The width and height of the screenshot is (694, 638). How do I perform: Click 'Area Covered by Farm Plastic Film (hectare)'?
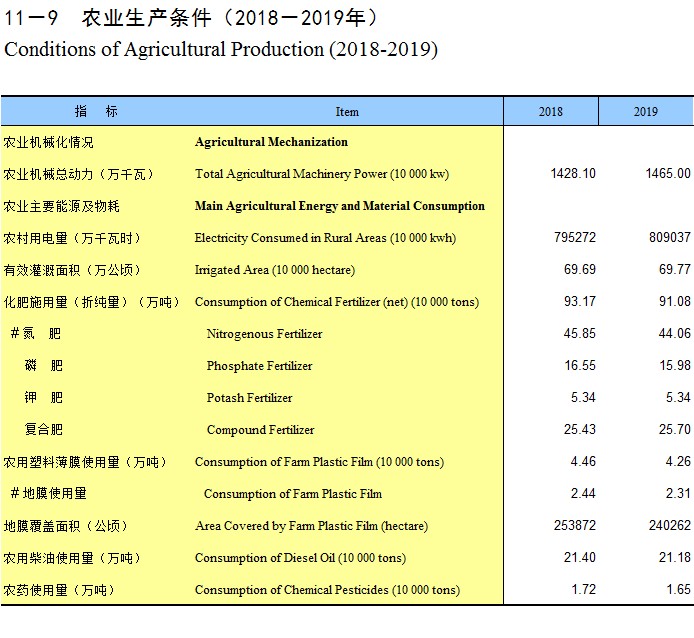point(311,526)
